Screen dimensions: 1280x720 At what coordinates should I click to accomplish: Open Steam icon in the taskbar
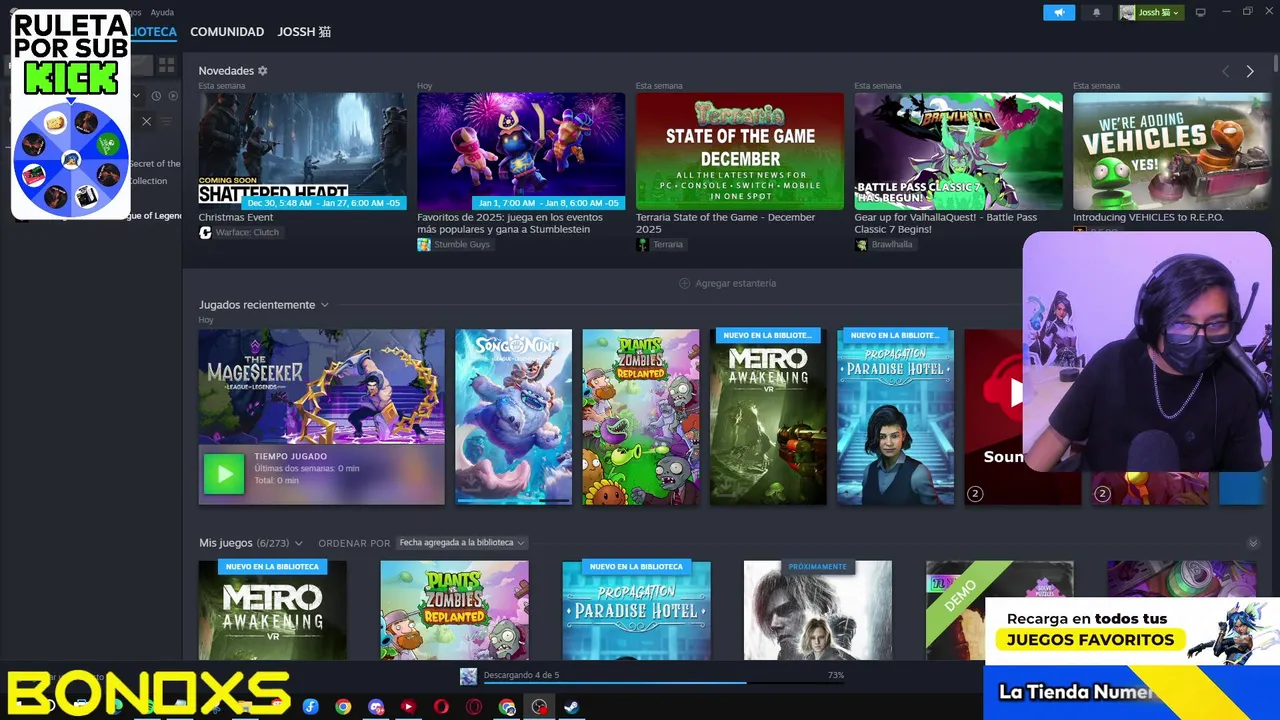pos(571,707)
